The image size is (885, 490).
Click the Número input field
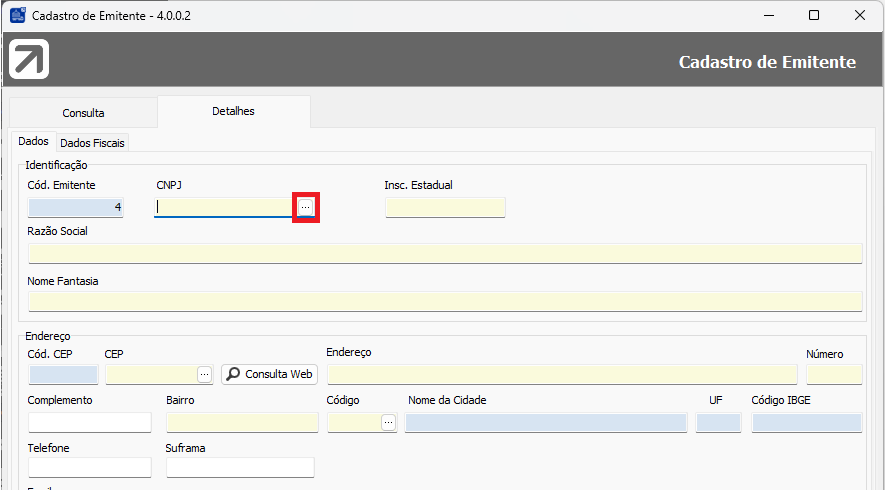pyautogui.click(x=833, y=374)
